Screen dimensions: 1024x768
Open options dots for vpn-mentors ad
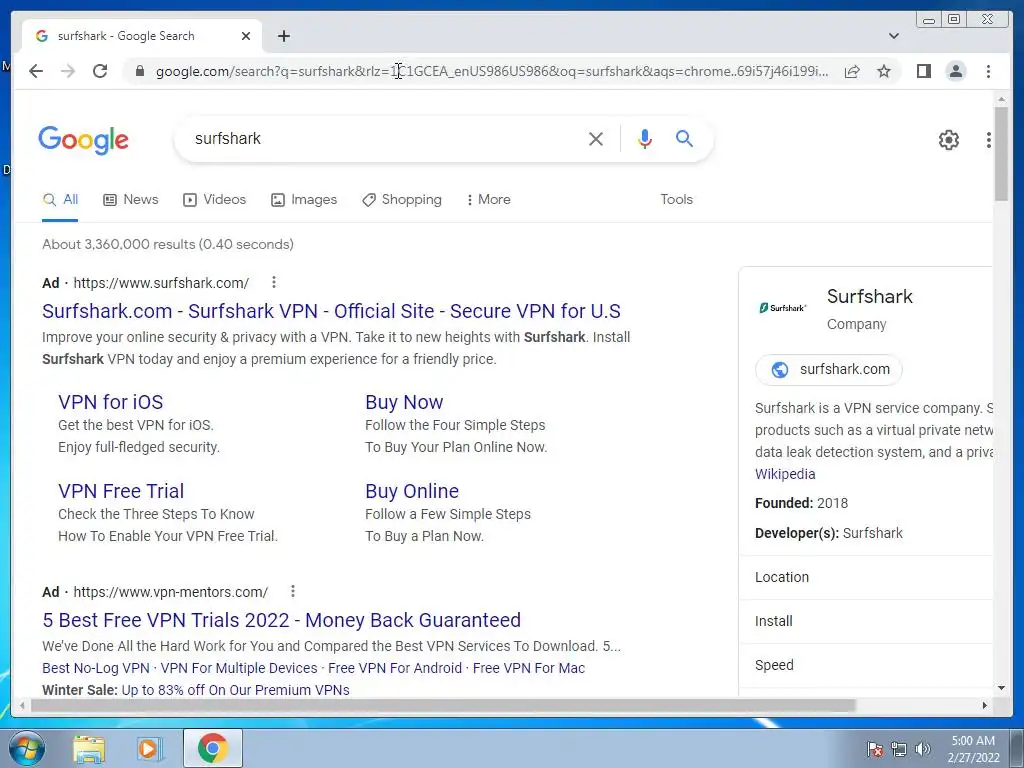(x=293, y=591)
